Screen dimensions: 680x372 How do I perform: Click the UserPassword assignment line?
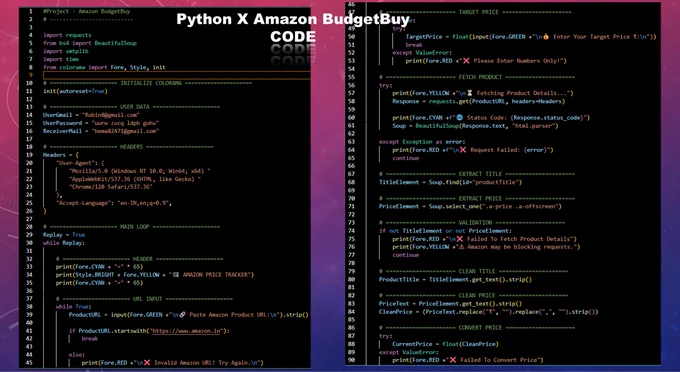tap(101, 123)
